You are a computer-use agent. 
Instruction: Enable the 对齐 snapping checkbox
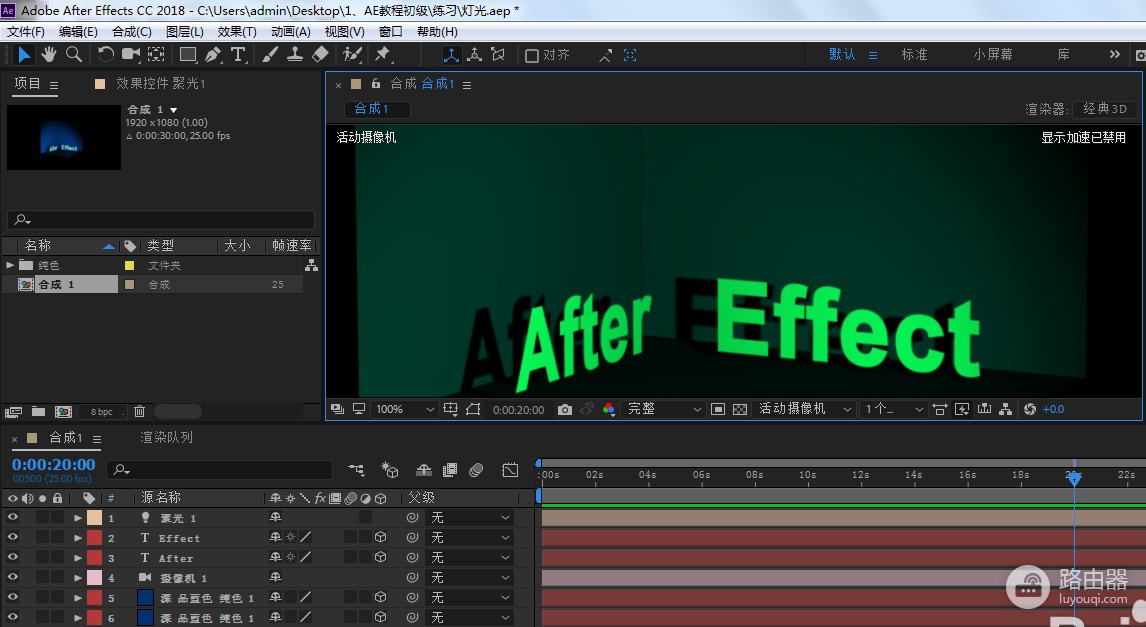[x=532, y=56]
